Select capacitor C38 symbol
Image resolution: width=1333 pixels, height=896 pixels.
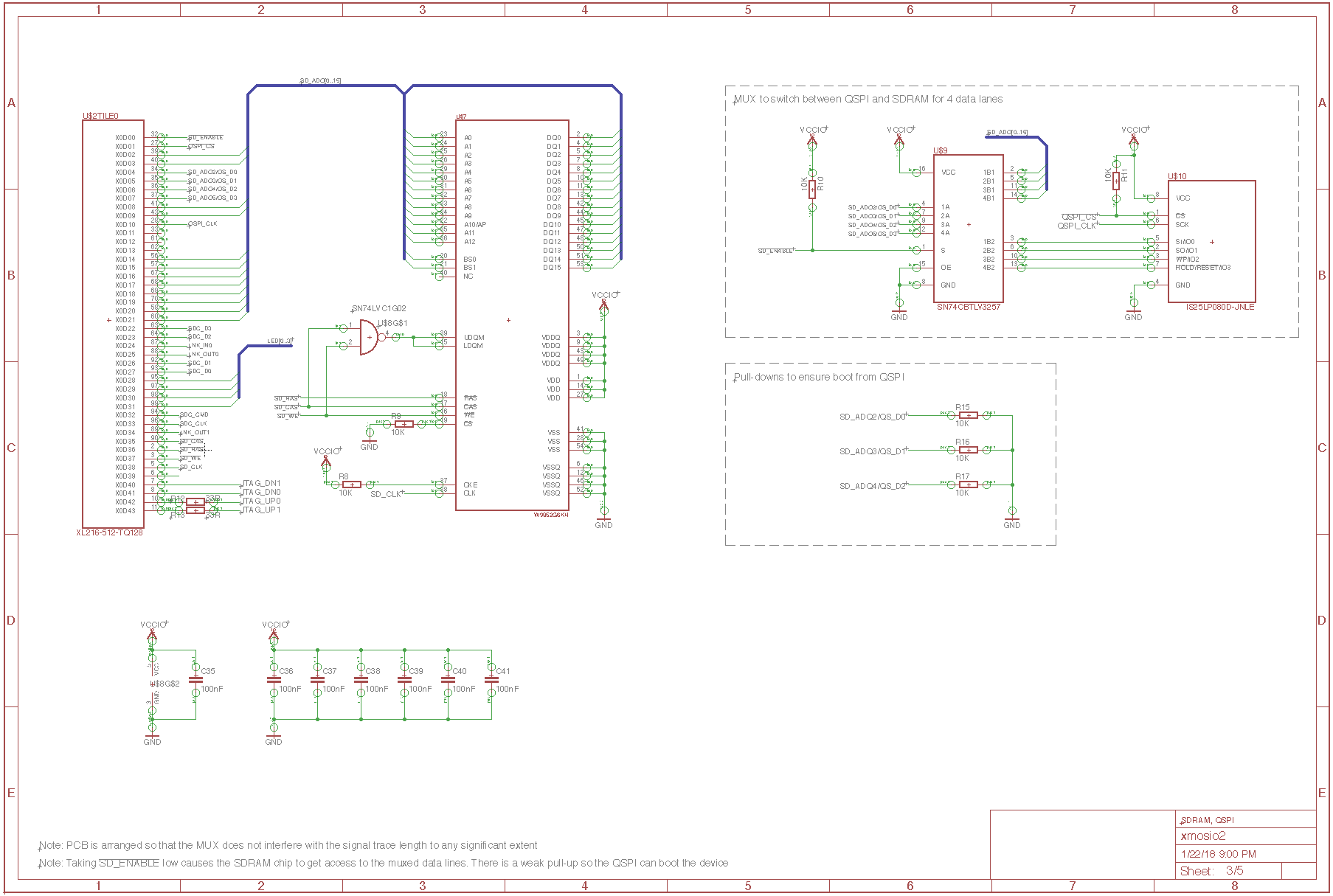(x=361, y=680)
